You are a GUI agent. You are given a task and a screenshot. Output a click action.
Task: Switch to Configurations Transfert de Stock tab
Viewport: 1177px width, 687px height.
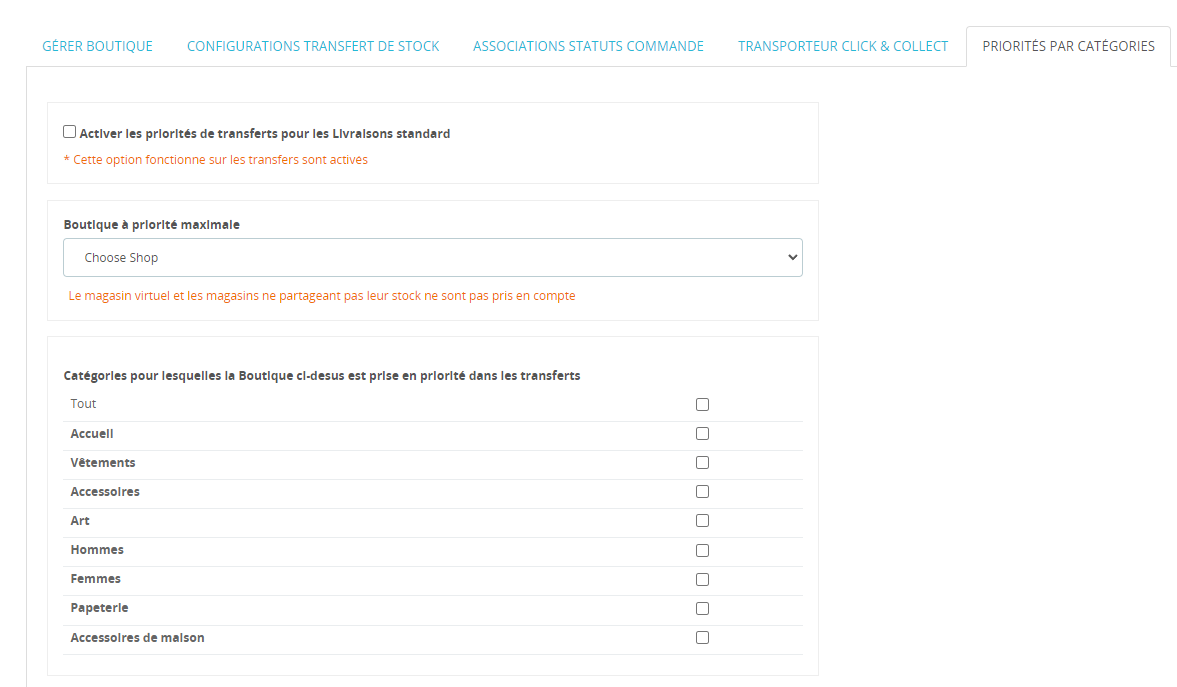tap(313, 47)
